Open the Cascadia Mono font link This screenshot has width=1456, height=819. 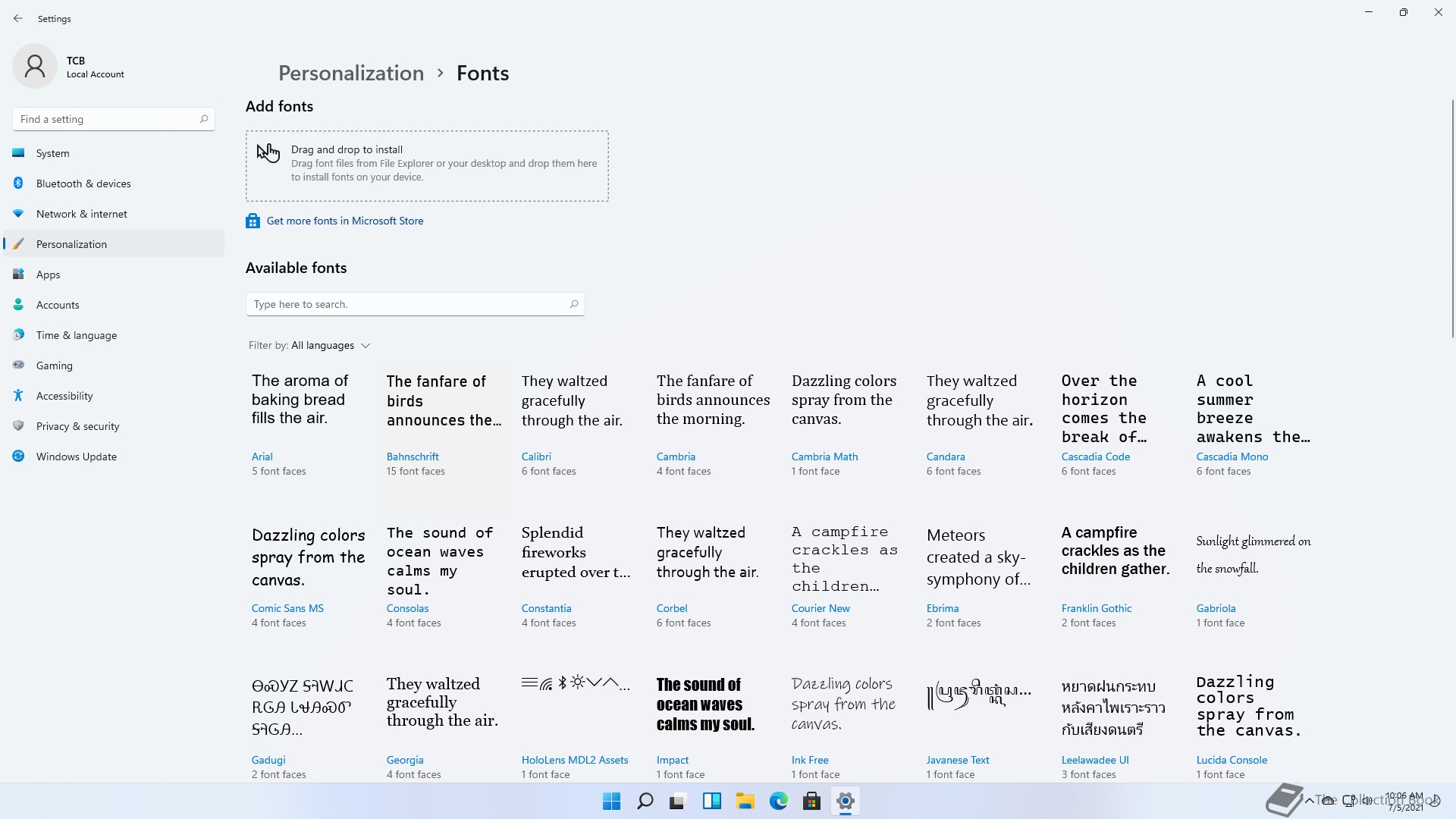click(x=1232, y=457)
